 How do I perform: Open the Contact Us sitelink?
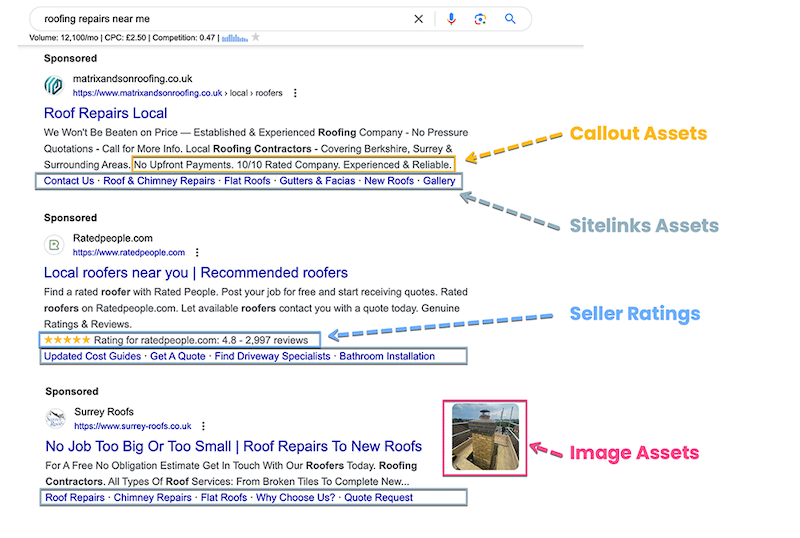click(69, 181)
